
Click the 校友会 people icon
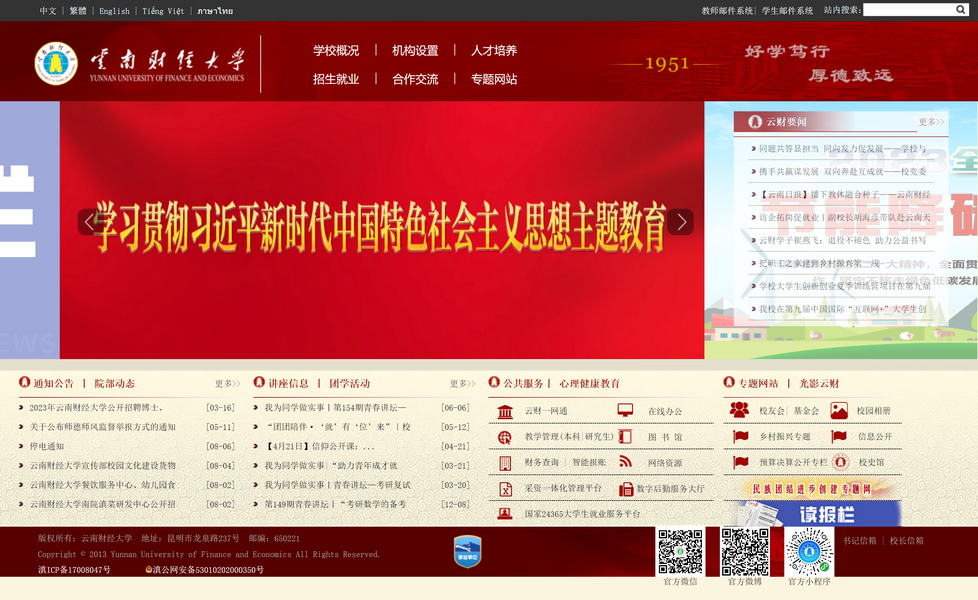pyautogui.click(x=739, y=410)
